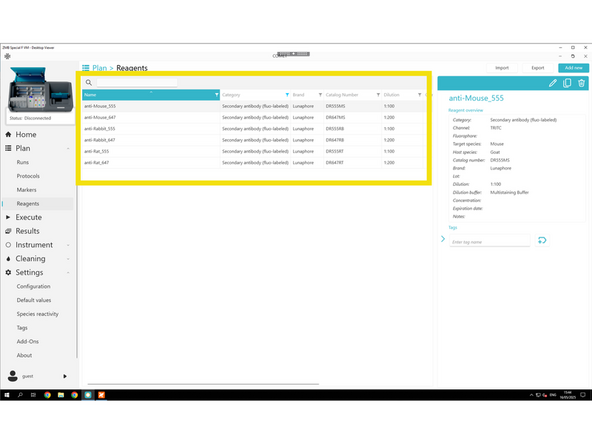
Task: Click the Cleaning droplet icon
Action: (8, 259)
